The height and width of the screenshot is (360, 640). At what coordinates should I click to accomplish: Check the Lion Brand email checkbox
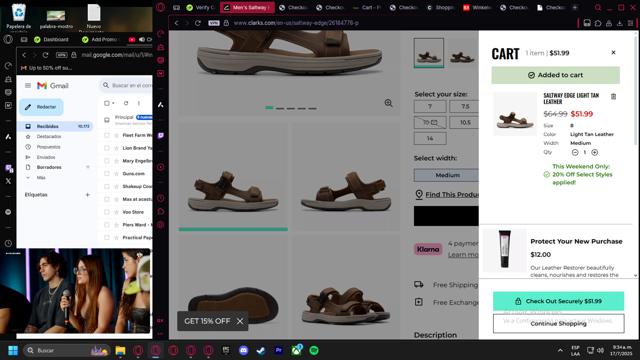tap(107, 148)
